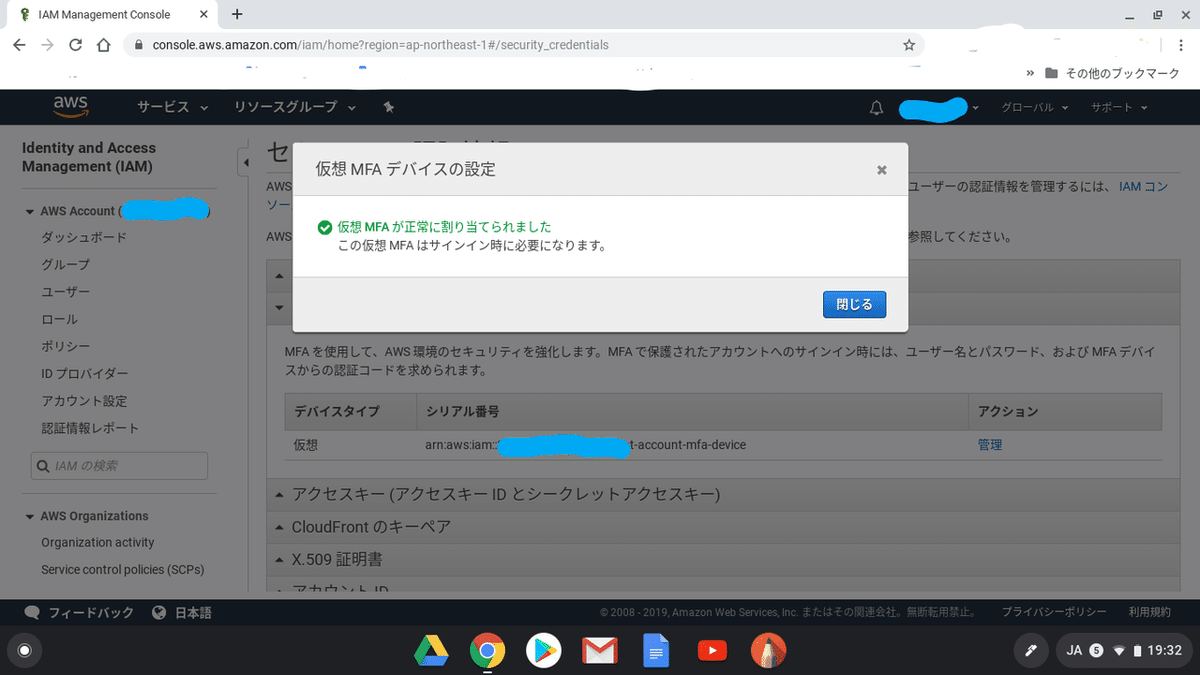Open the notifications bell
The width and height of the screenshot is (1200, 675).
click(877, 108)
